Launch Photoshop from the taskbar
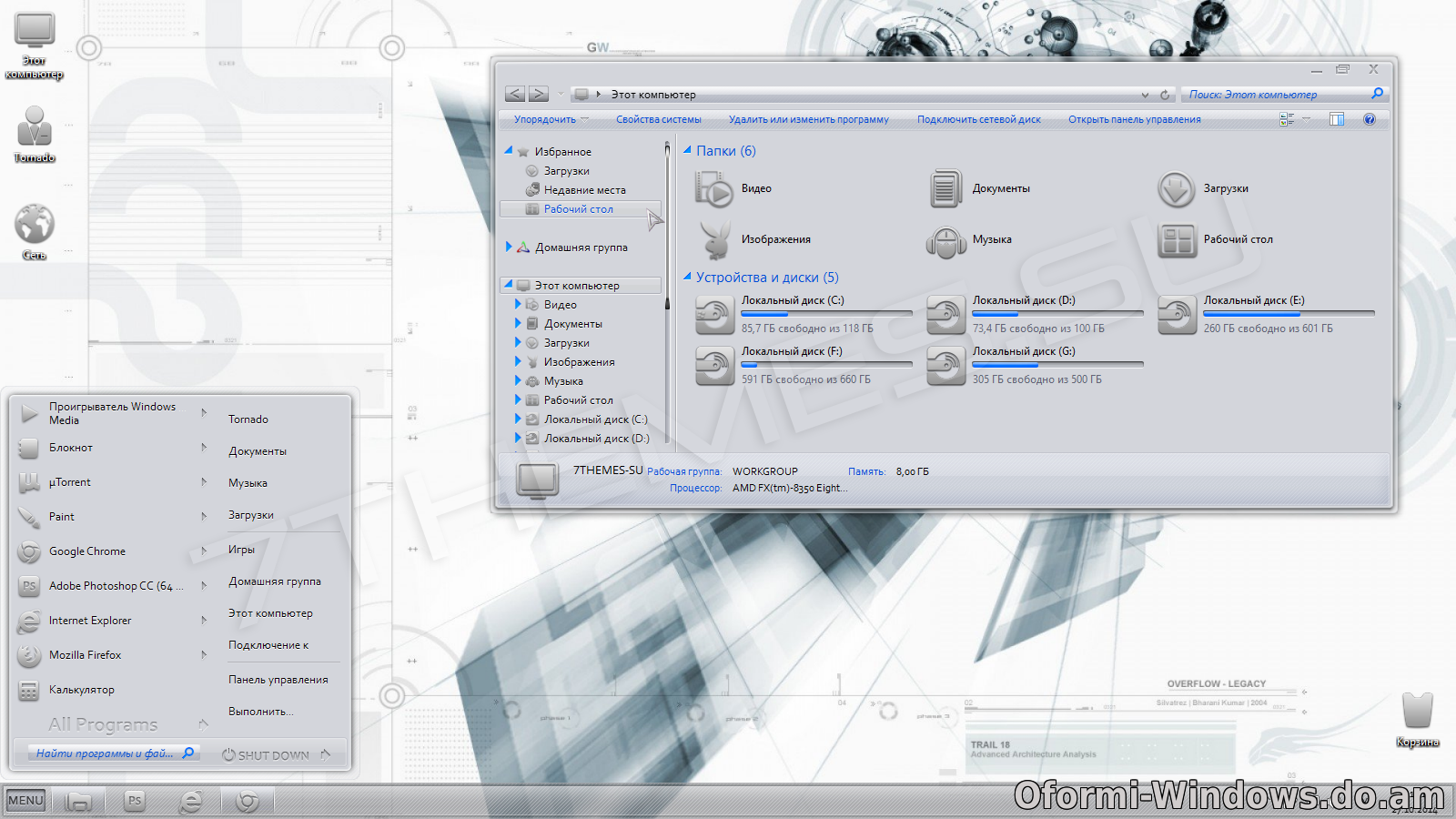 135,801
